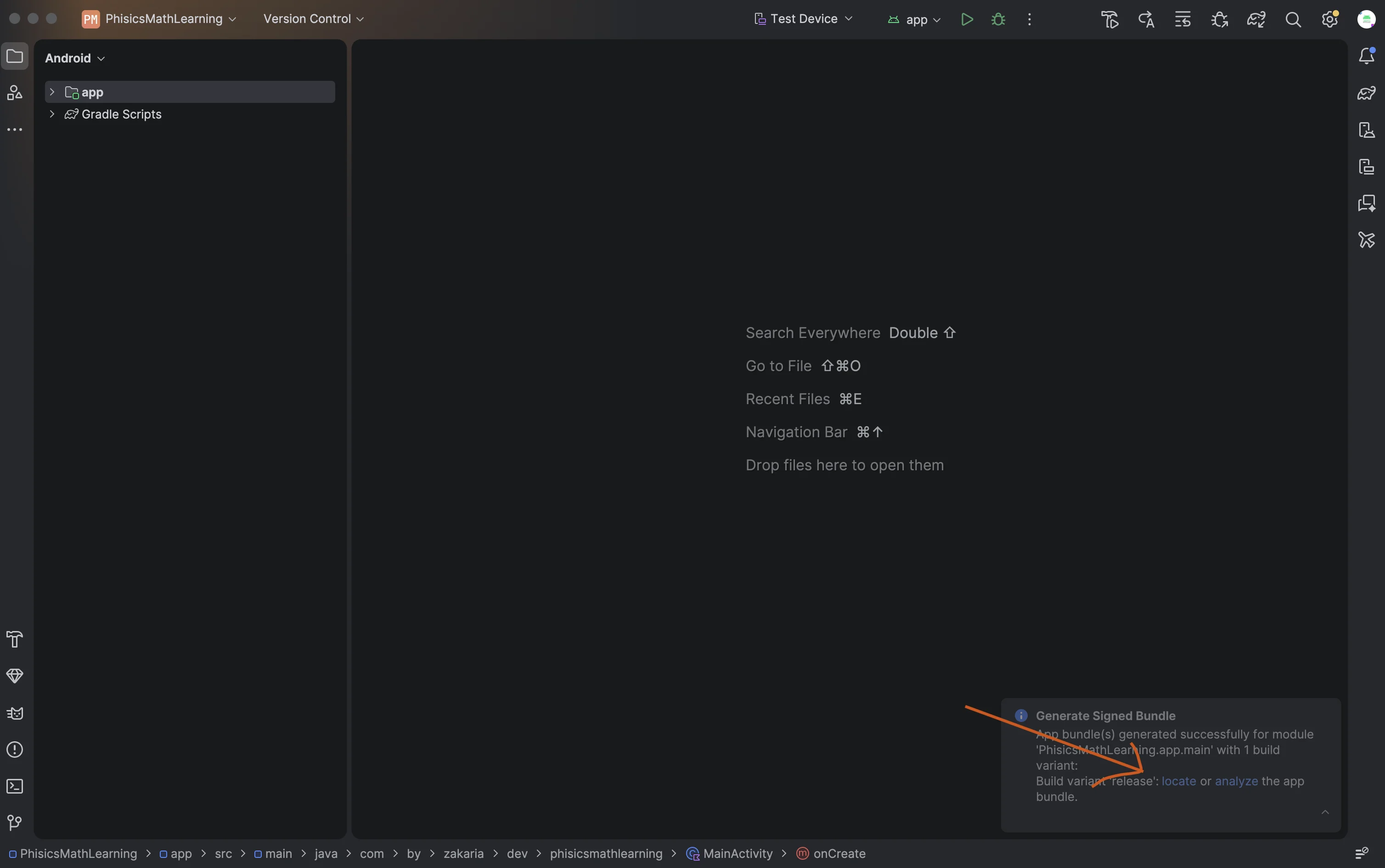Open the Git branch tool window
1385x868 pixels.
click(15, 823)
